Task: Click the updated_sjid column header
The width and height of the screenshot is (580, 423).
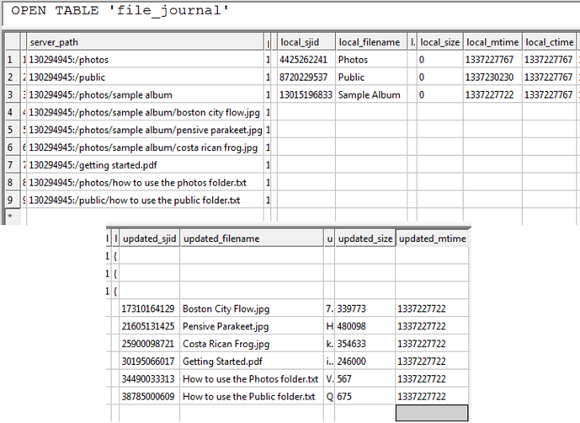Action: coord(149,238)
